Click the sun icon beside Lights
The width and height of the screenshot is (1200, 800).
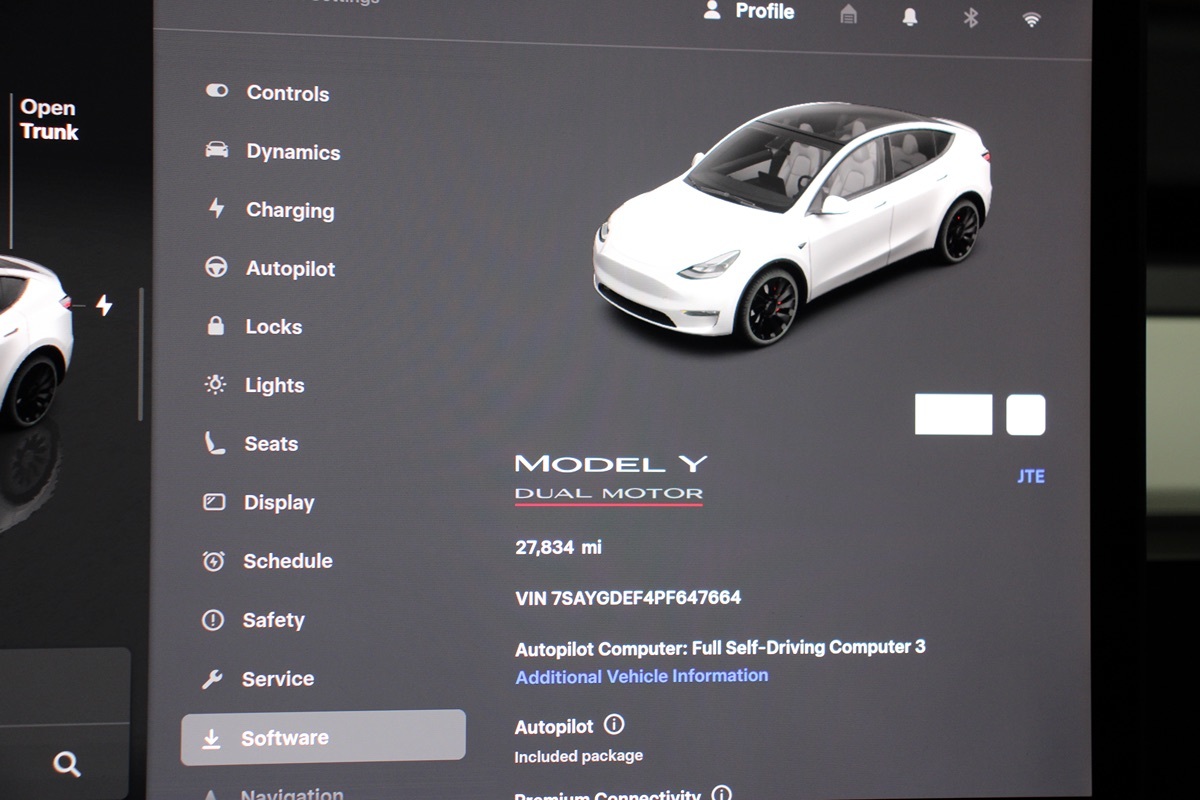(x=215, y=384)
